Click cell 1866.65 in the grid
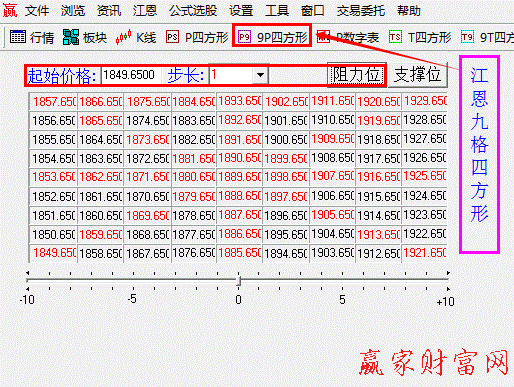This screenshot has height=387, width=514. pyautogui.click(x=100, y=102)
